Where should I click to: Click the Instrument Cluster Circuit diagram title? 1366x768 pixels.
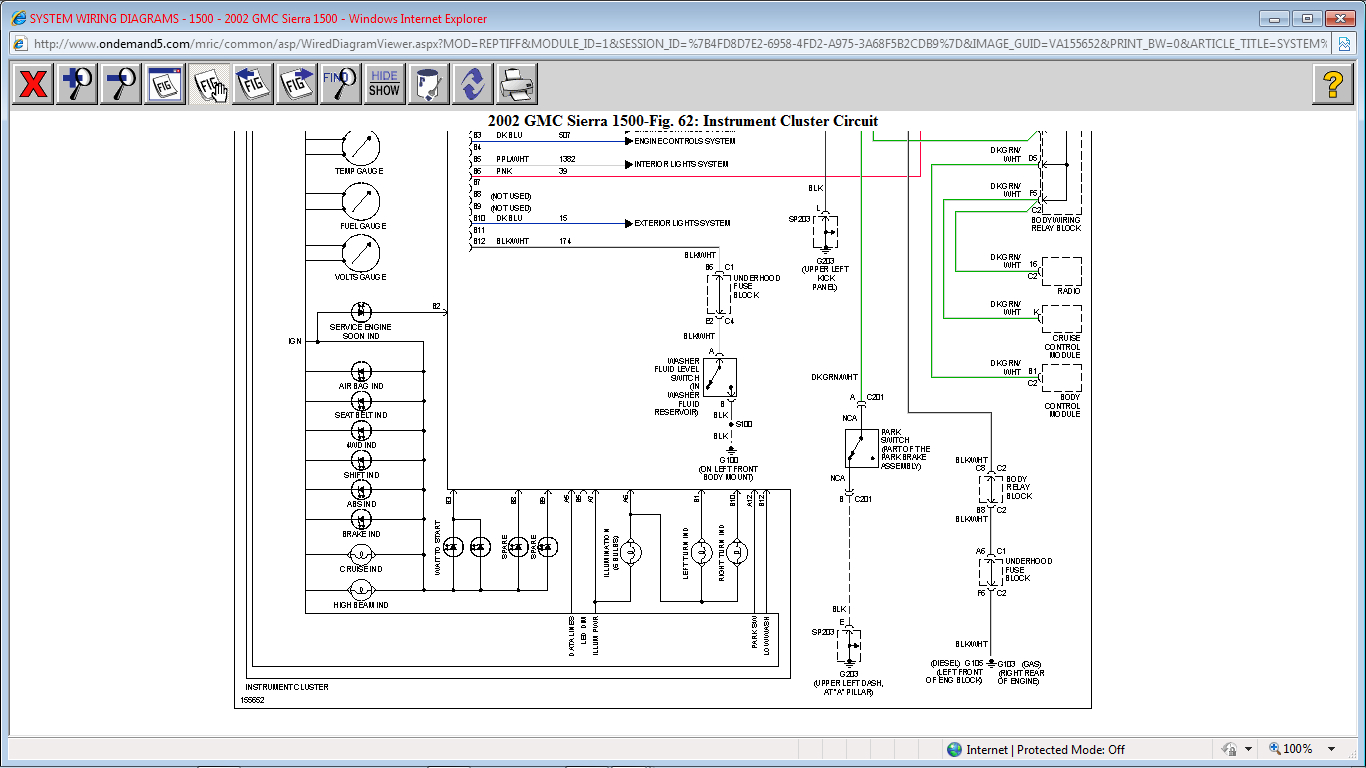coord(683,121)
